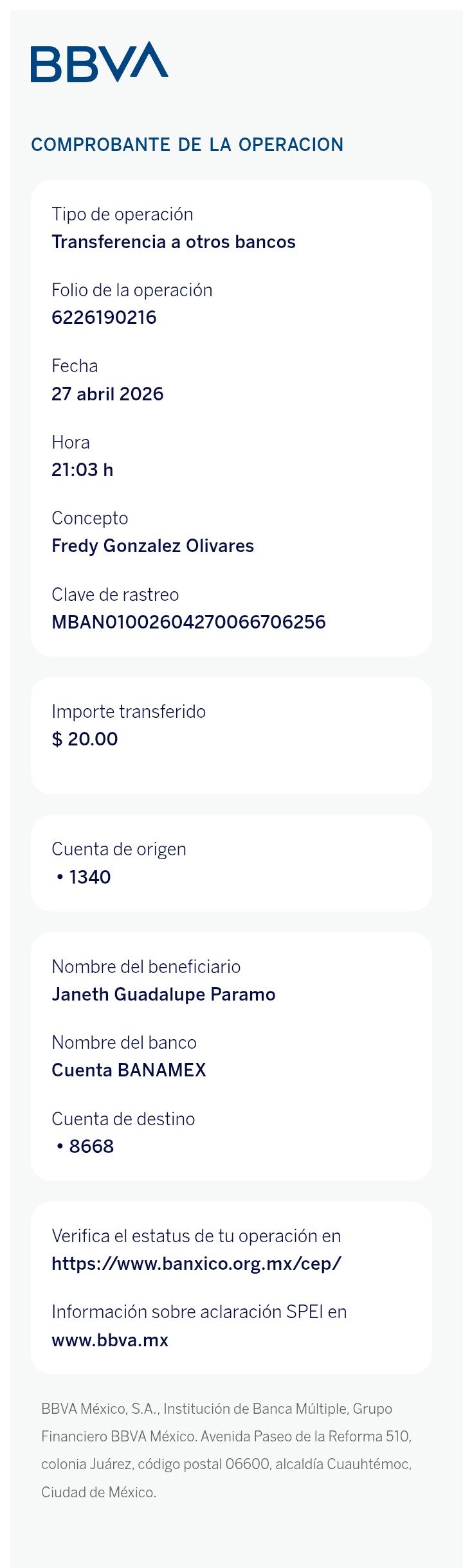This screenshot has height=1568, width=463.
Task: Click the date 27 abril 2026
Action: click(x=107, y=394)
